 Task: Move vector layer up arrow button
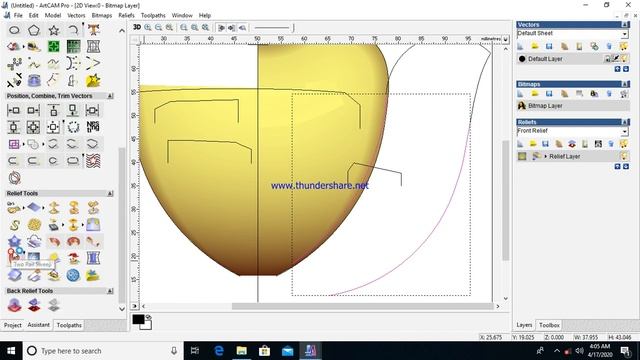tap(618, 69)
